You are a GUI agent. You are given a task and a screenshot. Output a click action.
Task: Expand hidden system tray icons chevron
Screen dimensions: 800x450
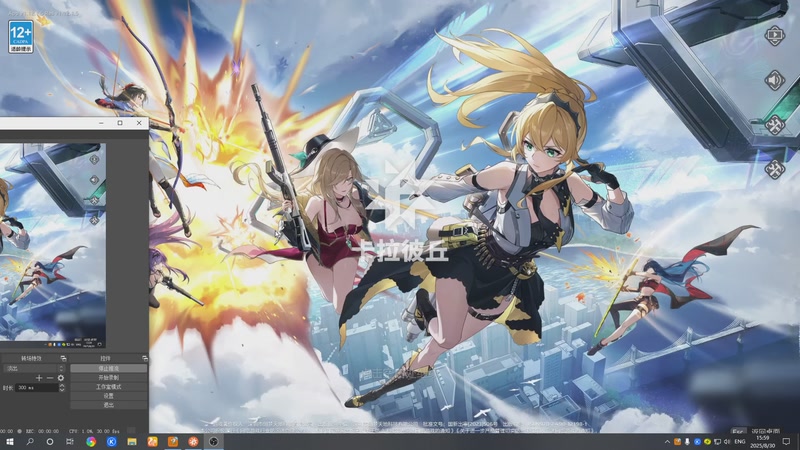coord(667,442)
